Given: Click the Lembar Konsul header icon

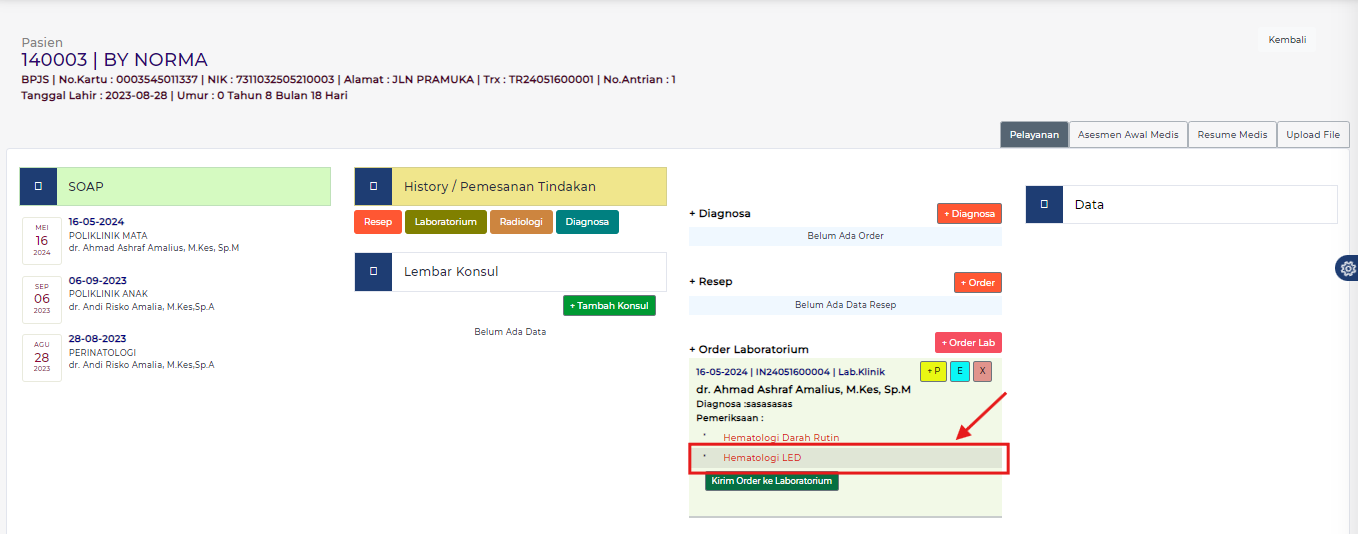Looking at the screenshot, I should (x=373, y=272).
